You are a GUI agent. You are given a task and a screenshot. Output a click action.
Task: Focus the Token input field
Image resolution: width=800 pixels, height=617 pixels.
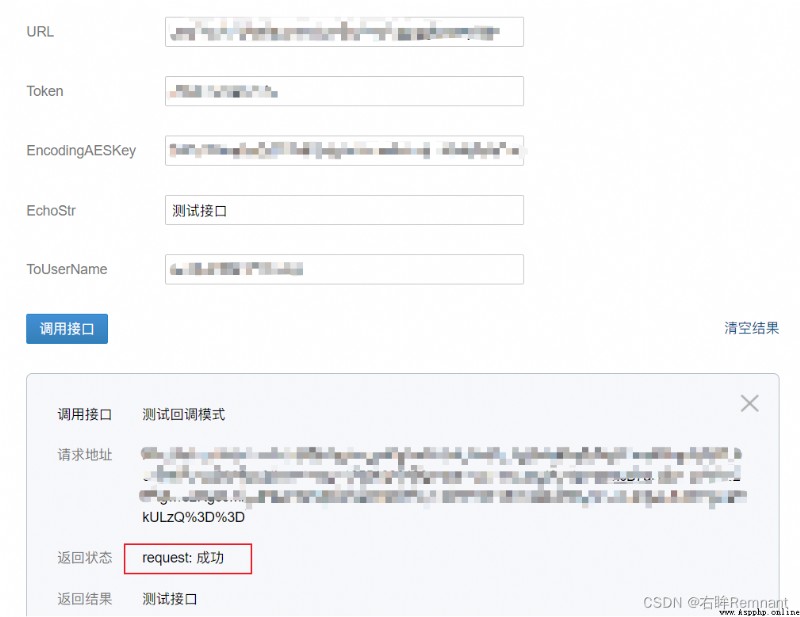[x=344, y=91]
